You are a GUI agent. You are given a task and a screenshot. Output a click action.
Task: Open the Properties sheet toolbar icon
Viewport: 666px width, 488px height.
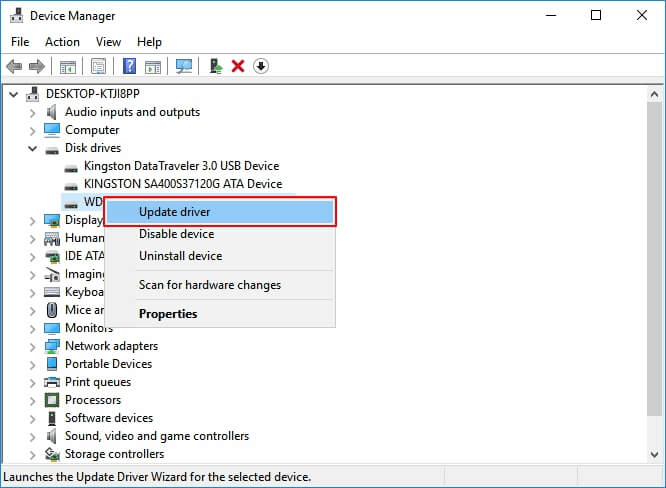point(98,66)
